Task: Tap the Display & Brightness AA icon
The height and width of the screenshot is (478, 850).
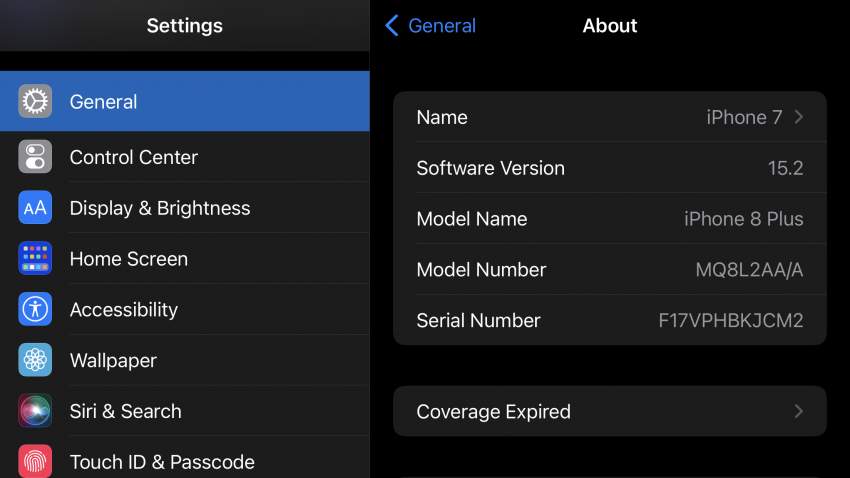Action: [x=35, y=208]
